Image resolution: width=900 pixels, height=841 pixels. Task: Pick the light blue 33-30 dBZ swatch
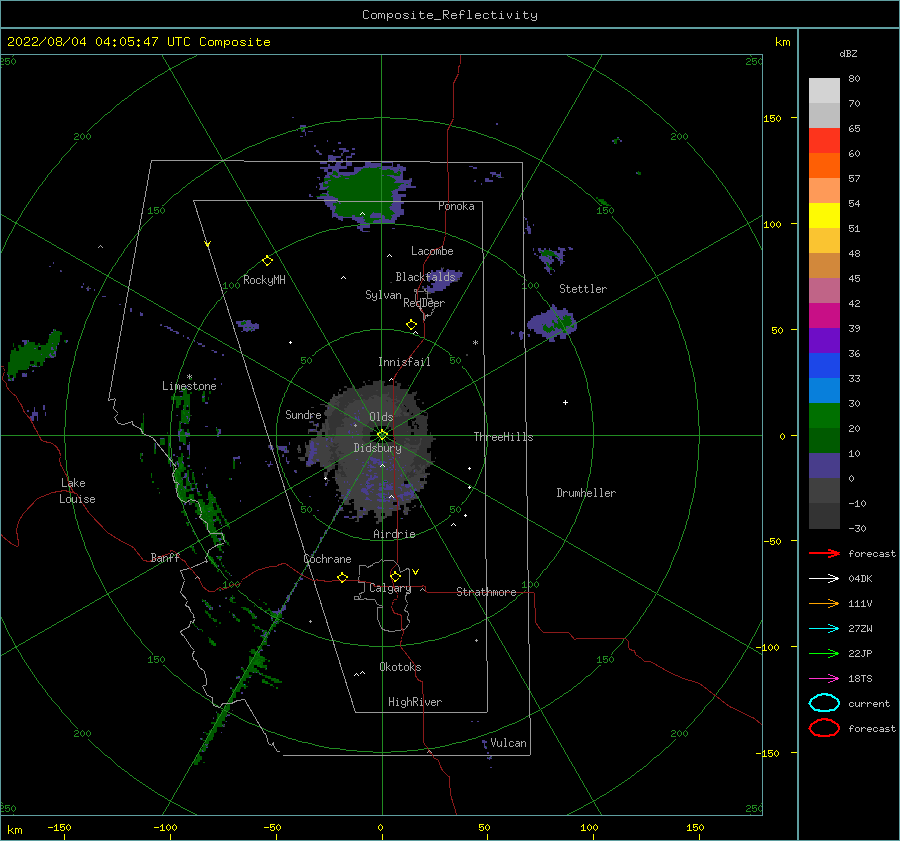pyautogui.click(x=824, y=390)
